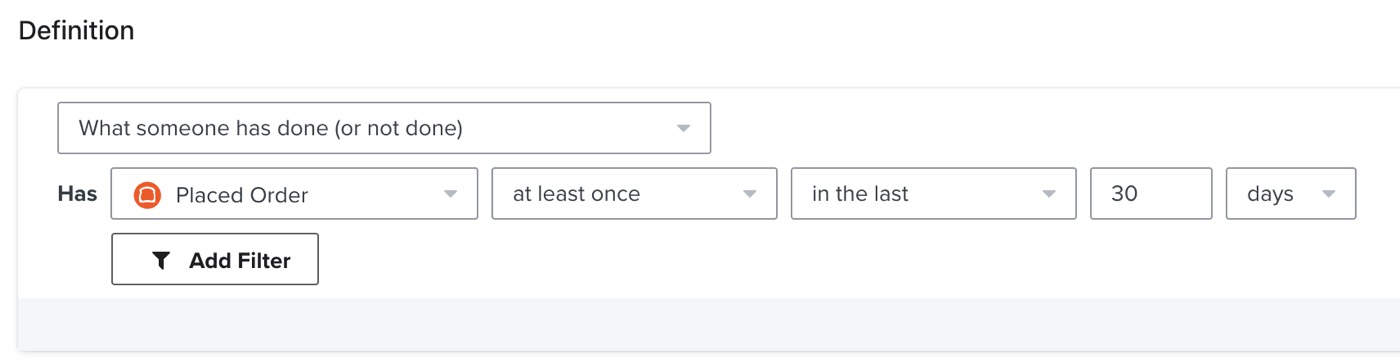The height and width of the screenshot is (364, 1400).
Task: Click the caret arrow on Placed Order dropdown
Action: click(450, 194)
